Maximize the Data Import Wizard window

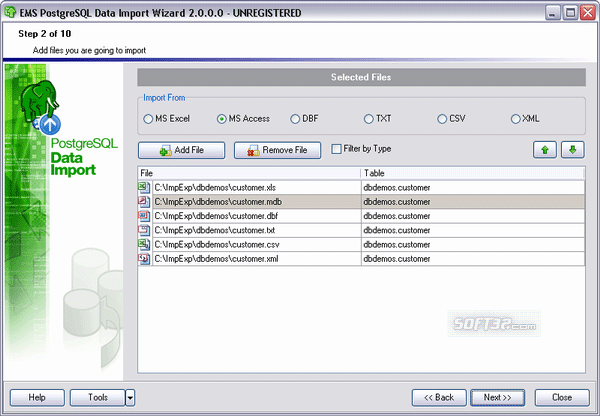pyautogui.click(x=570, y=13)
